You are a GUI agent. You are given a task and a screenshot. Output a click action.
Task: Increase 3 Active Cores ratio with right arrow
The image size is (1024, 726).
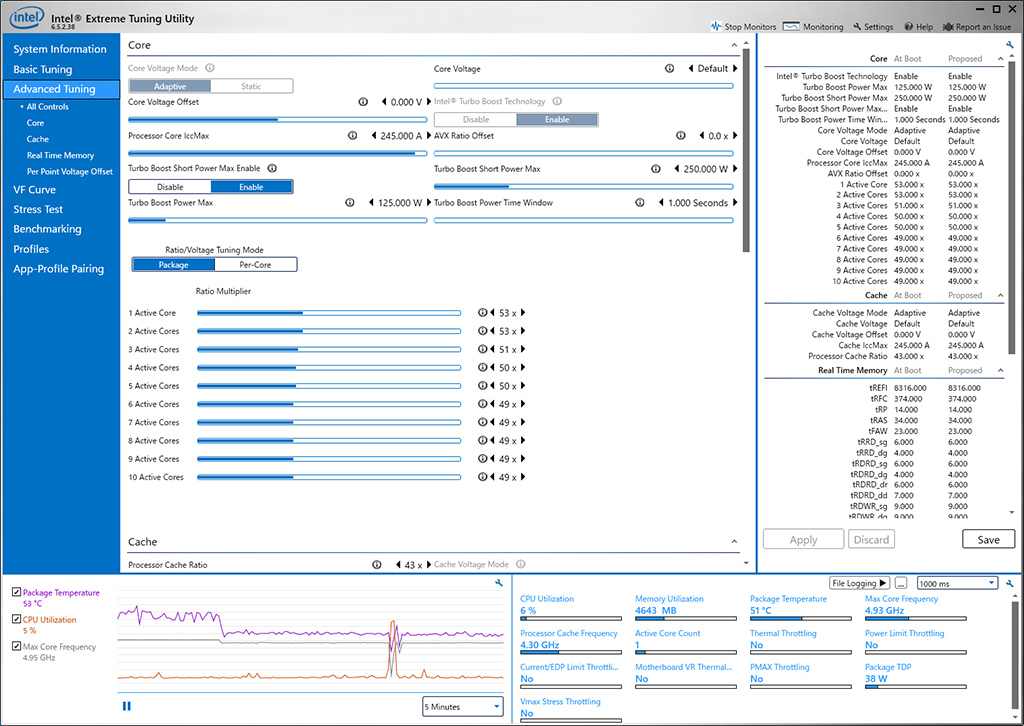pyautogui.click(x=522, y=349)
